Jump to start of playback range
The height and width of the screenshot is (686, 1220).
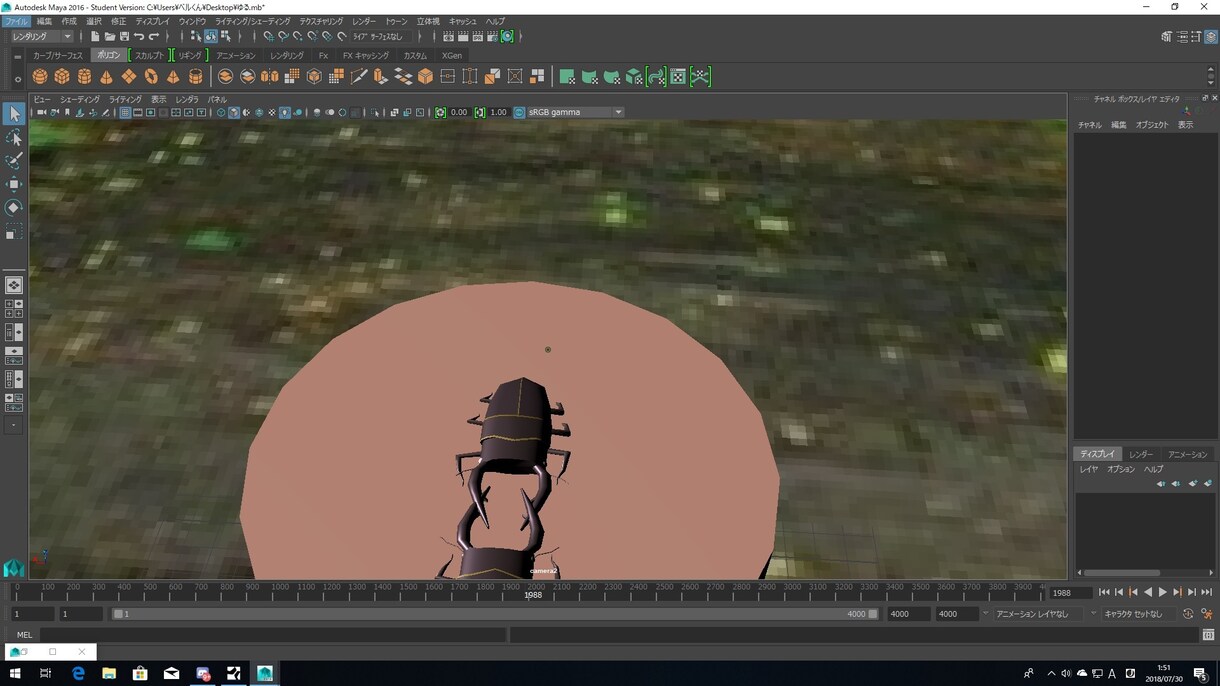[x=1104, y=593]
